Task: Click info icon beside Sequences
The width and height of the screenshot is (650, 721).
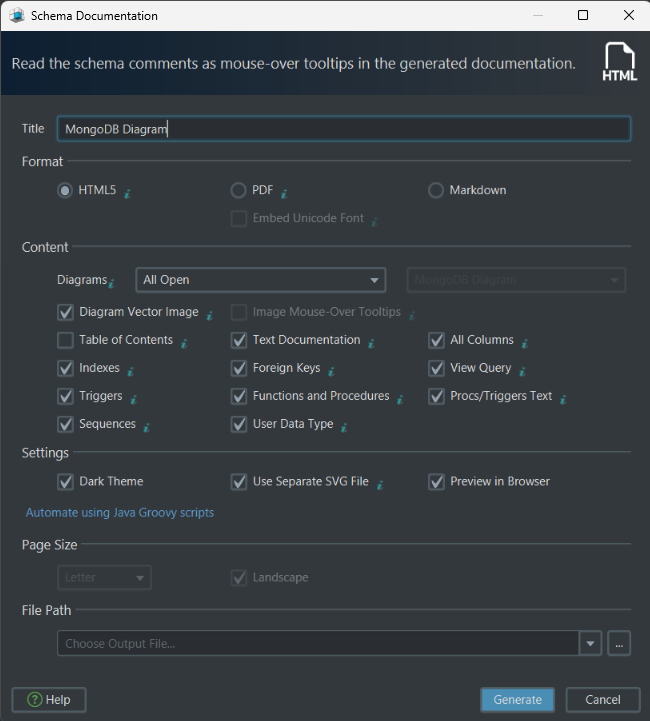Action: coord(147,427)
